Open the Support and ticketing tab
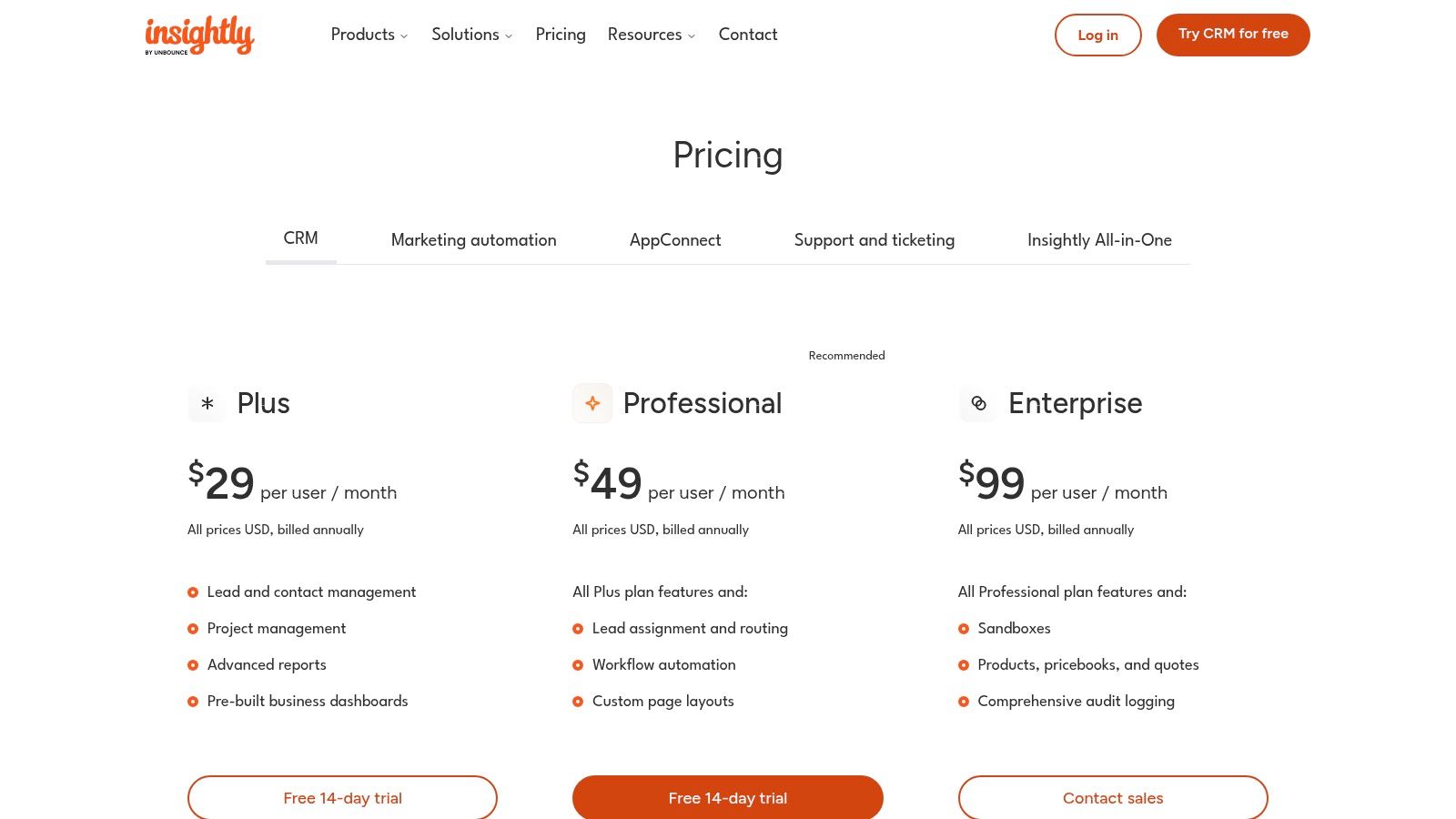Viewport: 1456px width, 819px height. tap(874, 240)
